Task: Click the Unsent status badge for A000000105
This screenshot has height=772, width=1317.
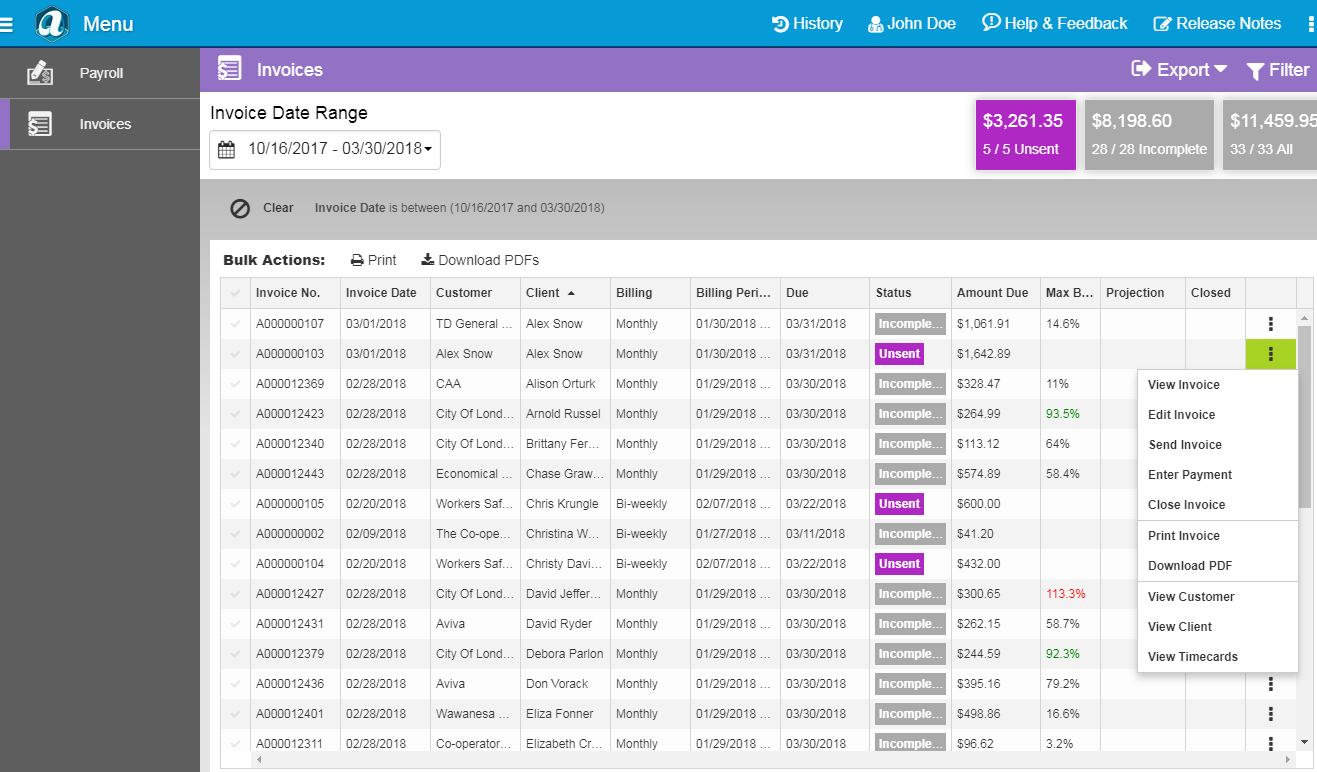Action: [900, 504]
